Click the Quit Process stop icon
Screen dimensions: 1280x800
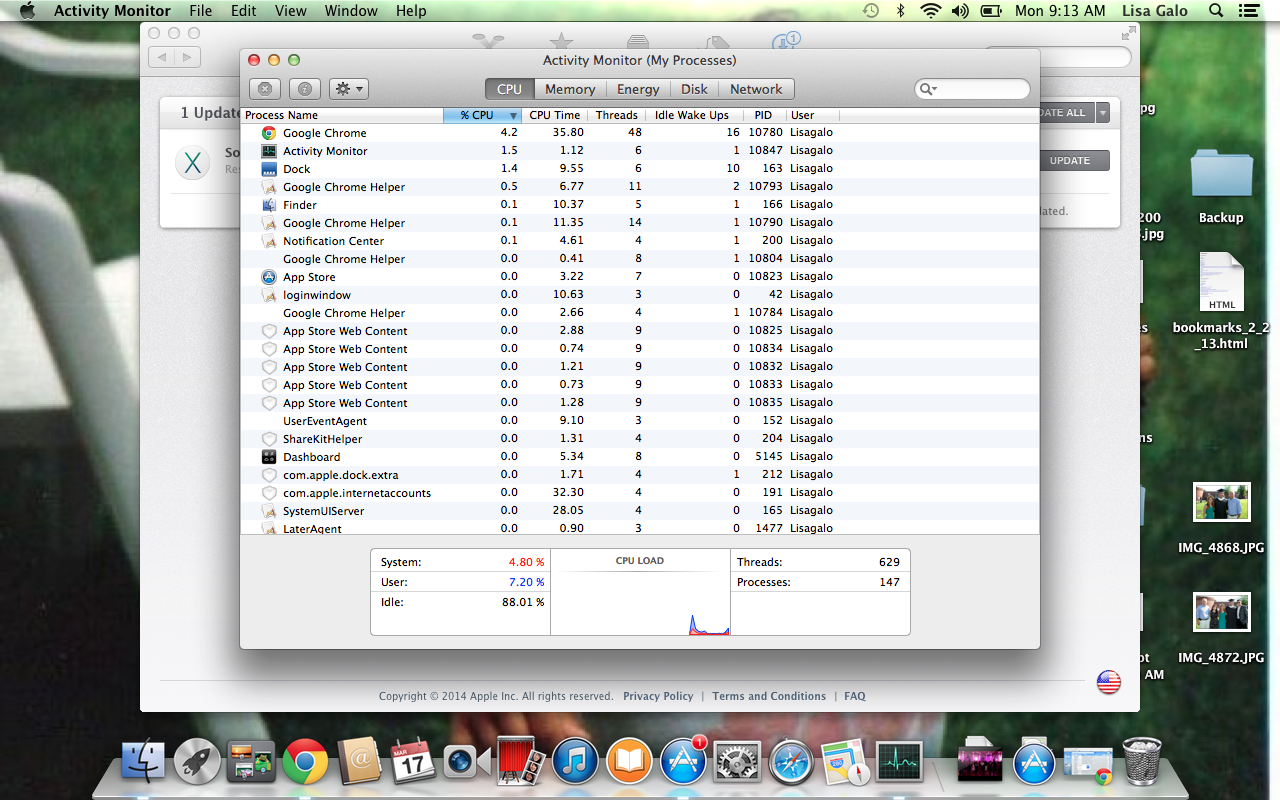click(x=265, y=89)
